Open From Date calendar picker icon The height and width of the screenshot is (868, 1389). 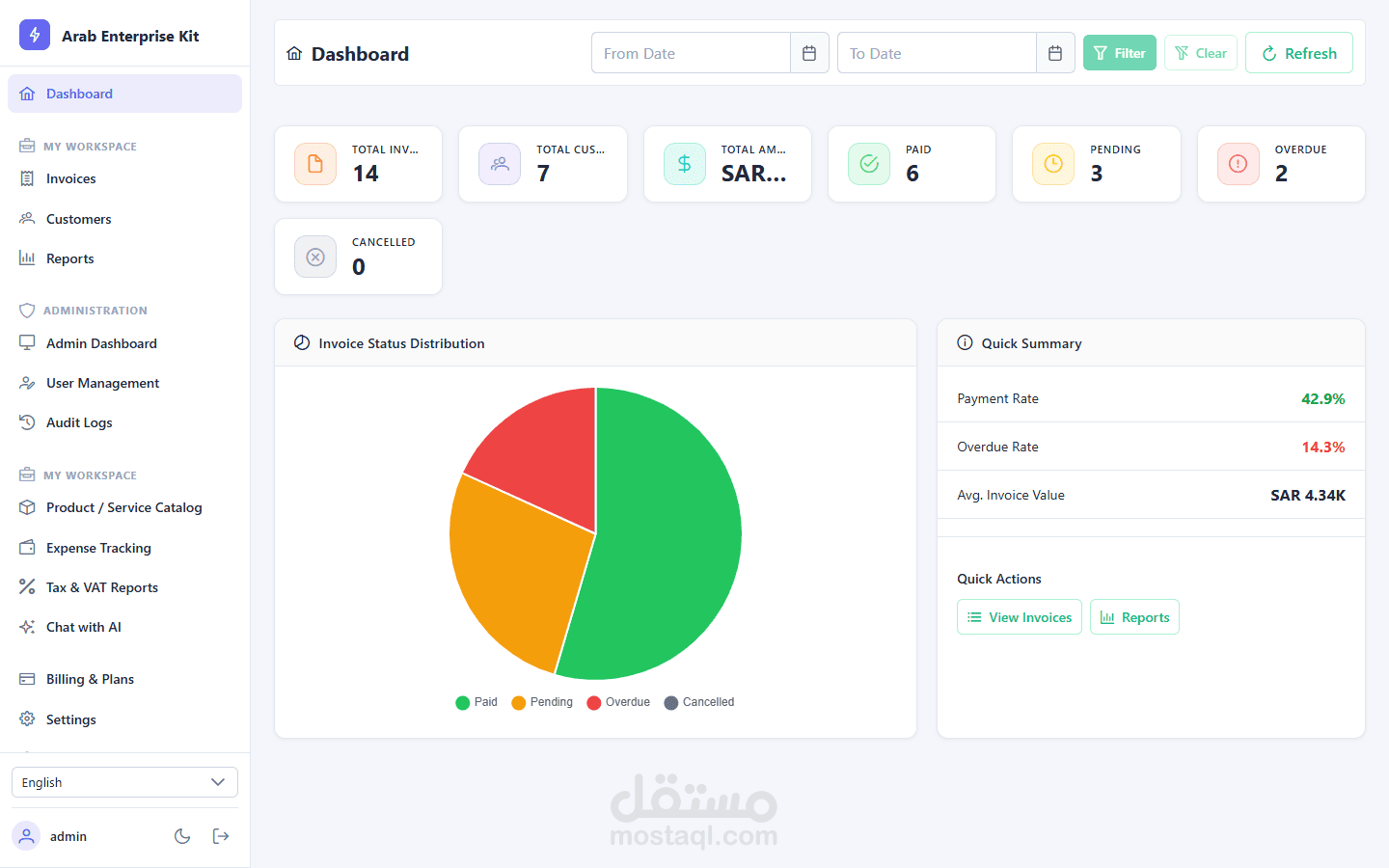click(809, 53)
